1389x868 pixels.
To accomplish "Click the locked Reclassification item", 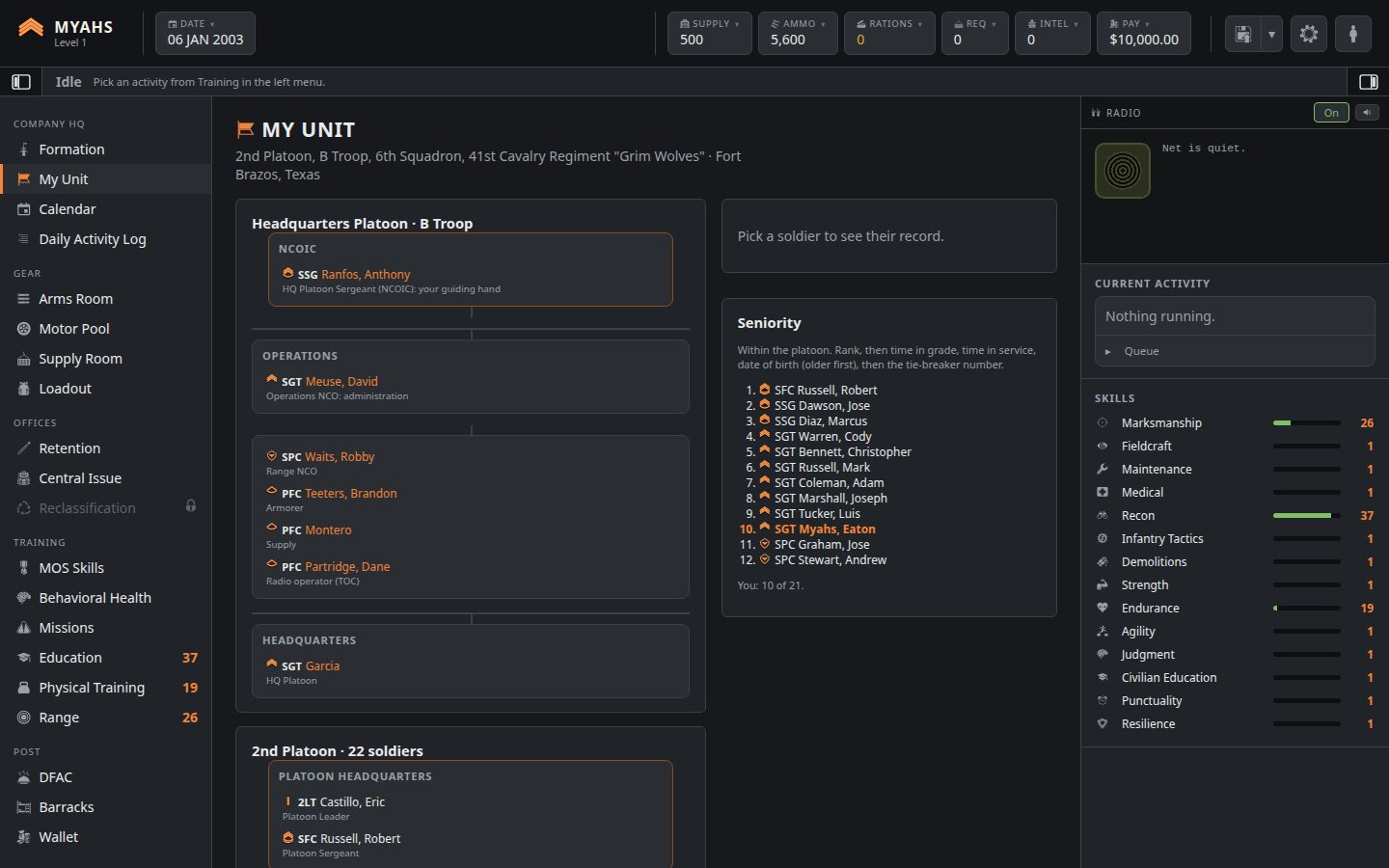I will (106, 508).
